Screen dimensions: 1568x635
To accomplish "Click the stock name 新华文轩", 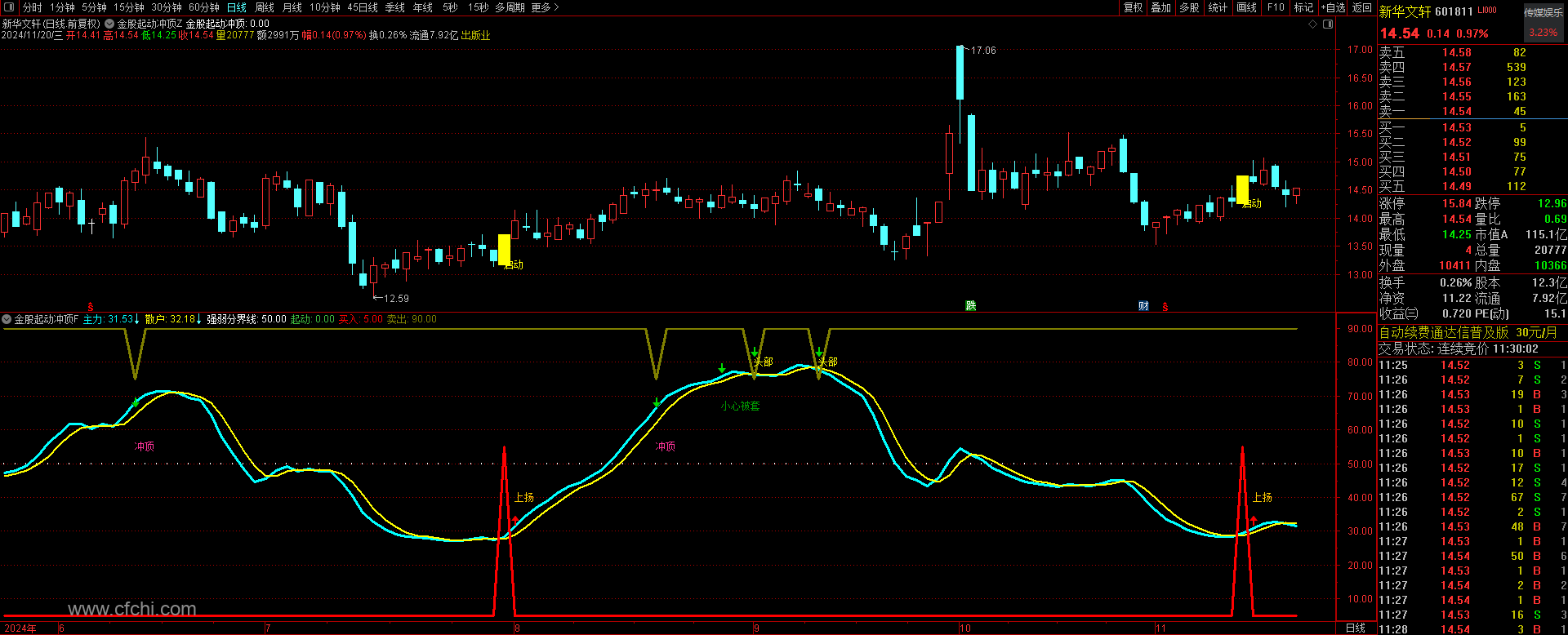I will 1405,11.
